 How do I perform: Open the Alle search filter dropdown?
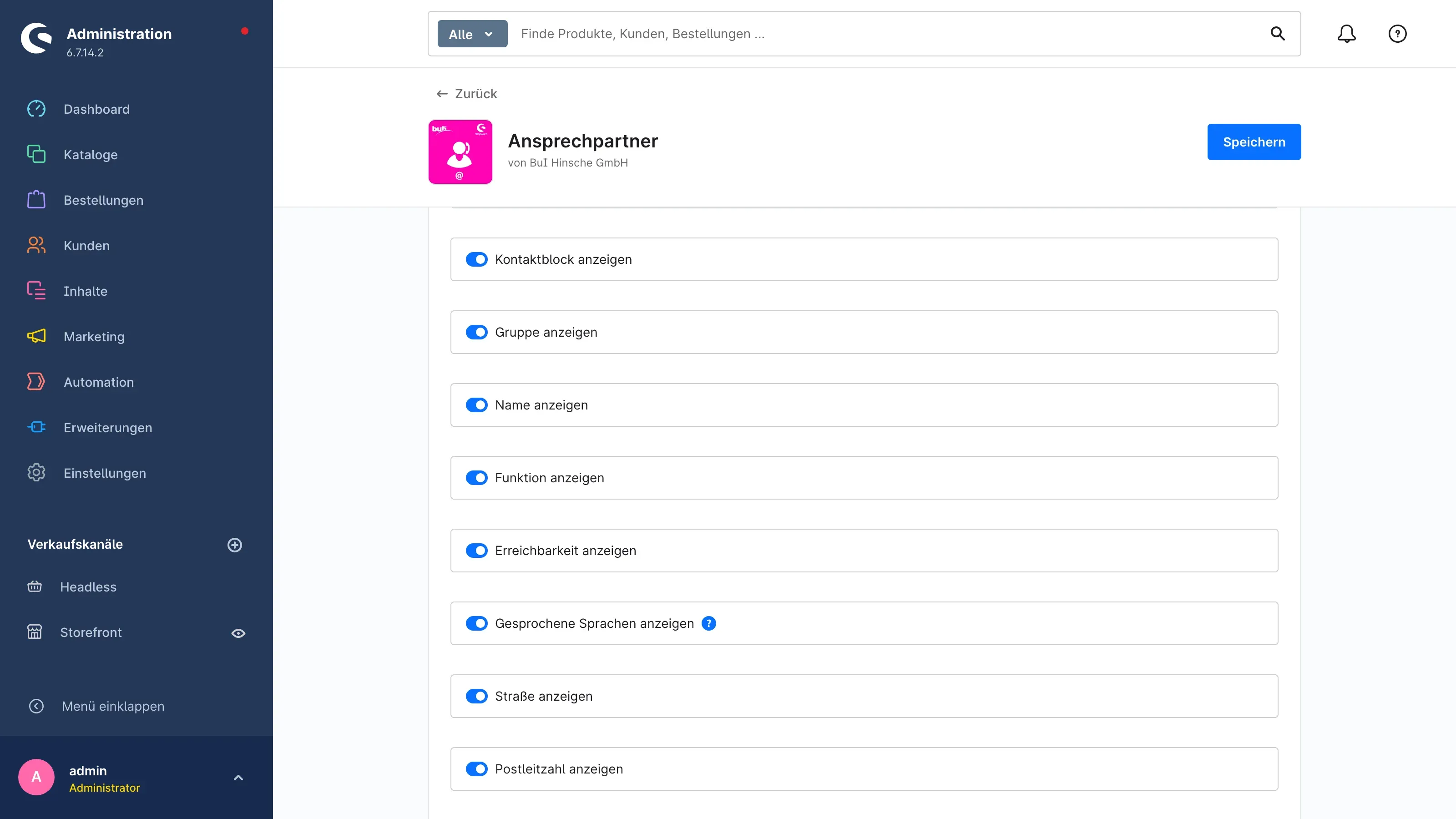473,34
